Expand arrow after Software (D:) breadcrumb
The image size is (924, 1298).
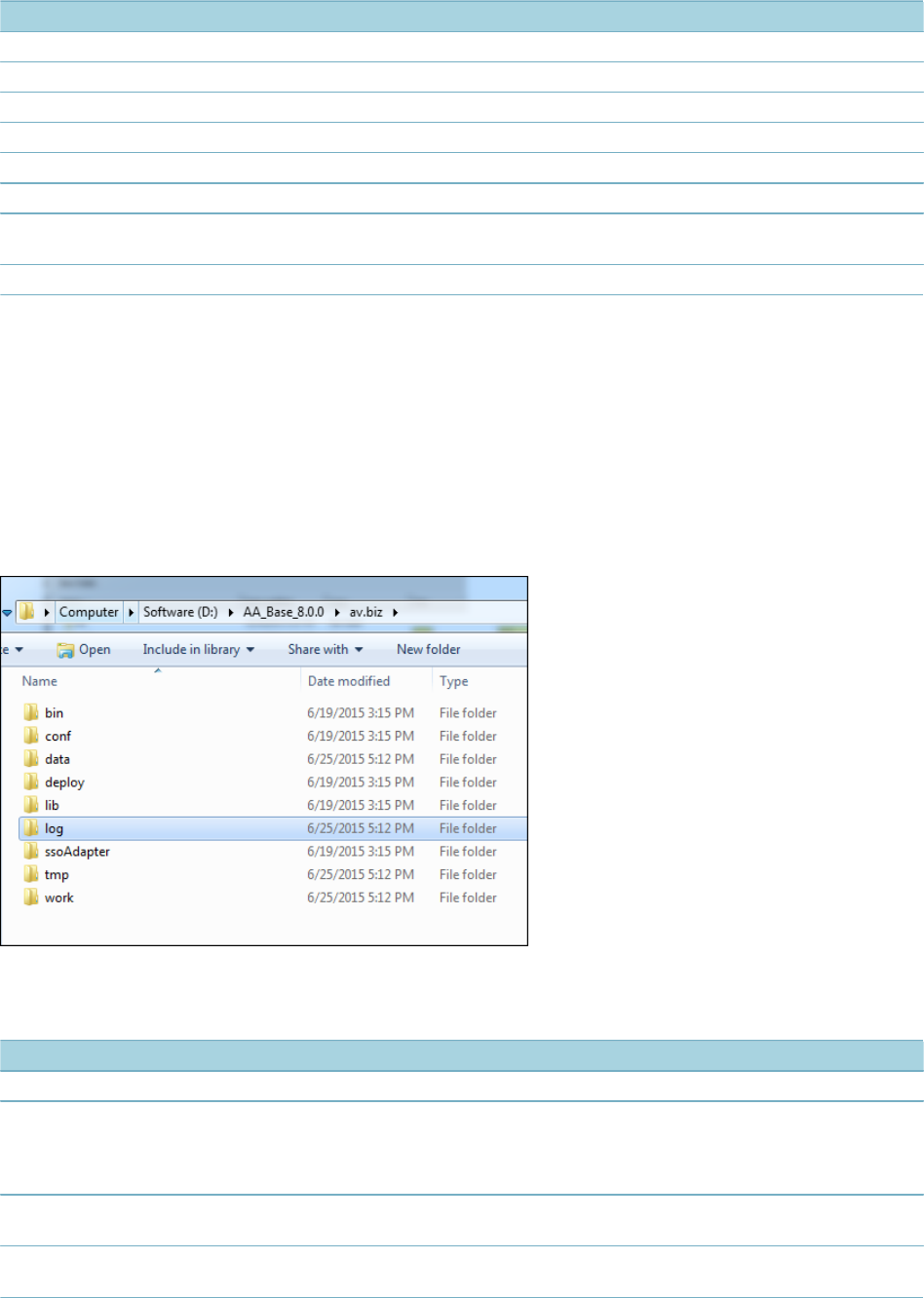pyautogui.click(x=231, y=612)
